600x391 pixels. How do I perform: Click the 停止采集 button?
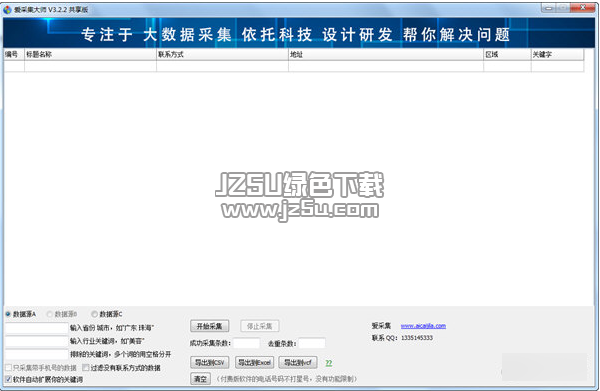[259, 326]
